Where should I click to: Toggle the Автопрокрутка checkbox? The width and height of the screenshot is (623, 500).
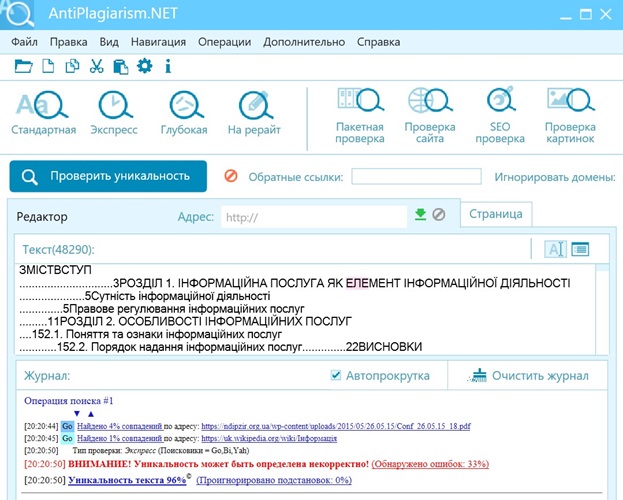coord(336,375)
